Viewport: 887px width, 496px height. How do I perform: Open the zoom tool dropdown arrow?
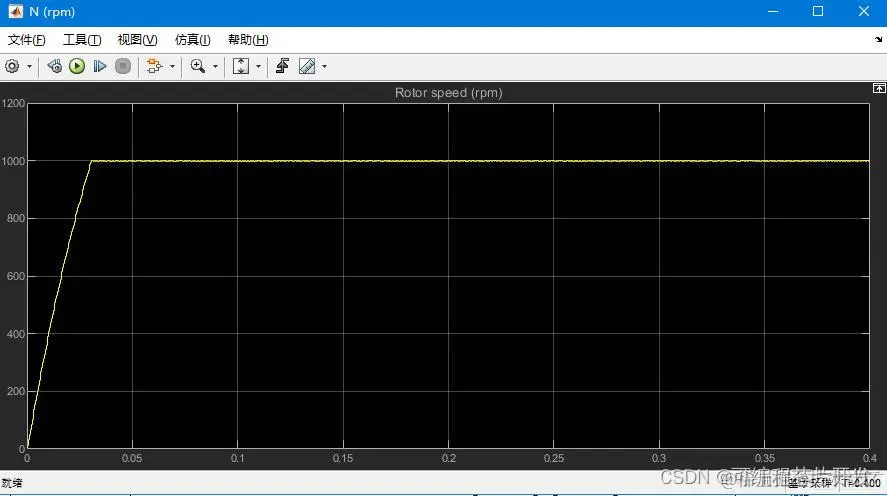[215, 67]
